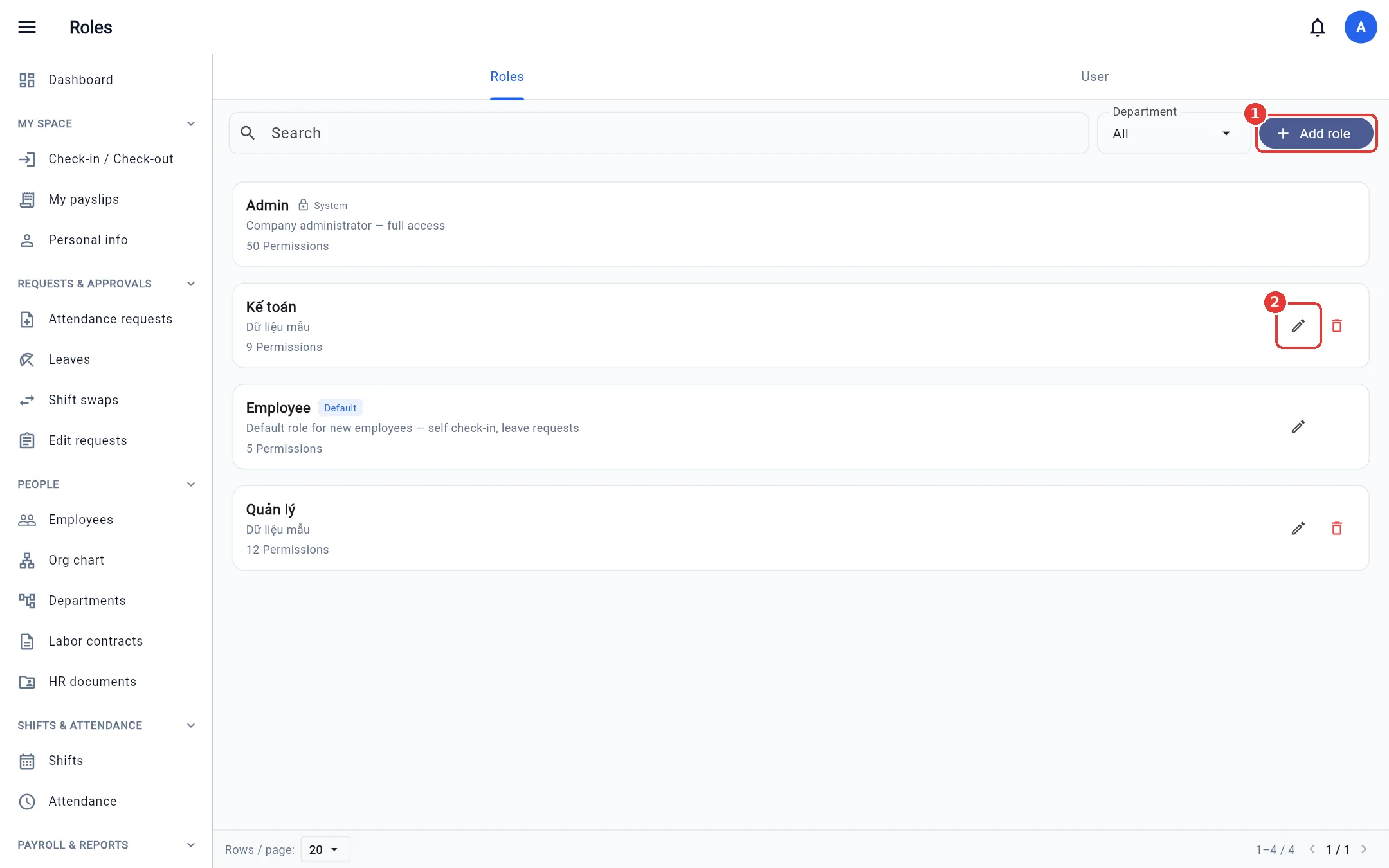Viewport: 1389px width, 868px height.
Task: Select the Roles tab
Action: tap(507, 77)
